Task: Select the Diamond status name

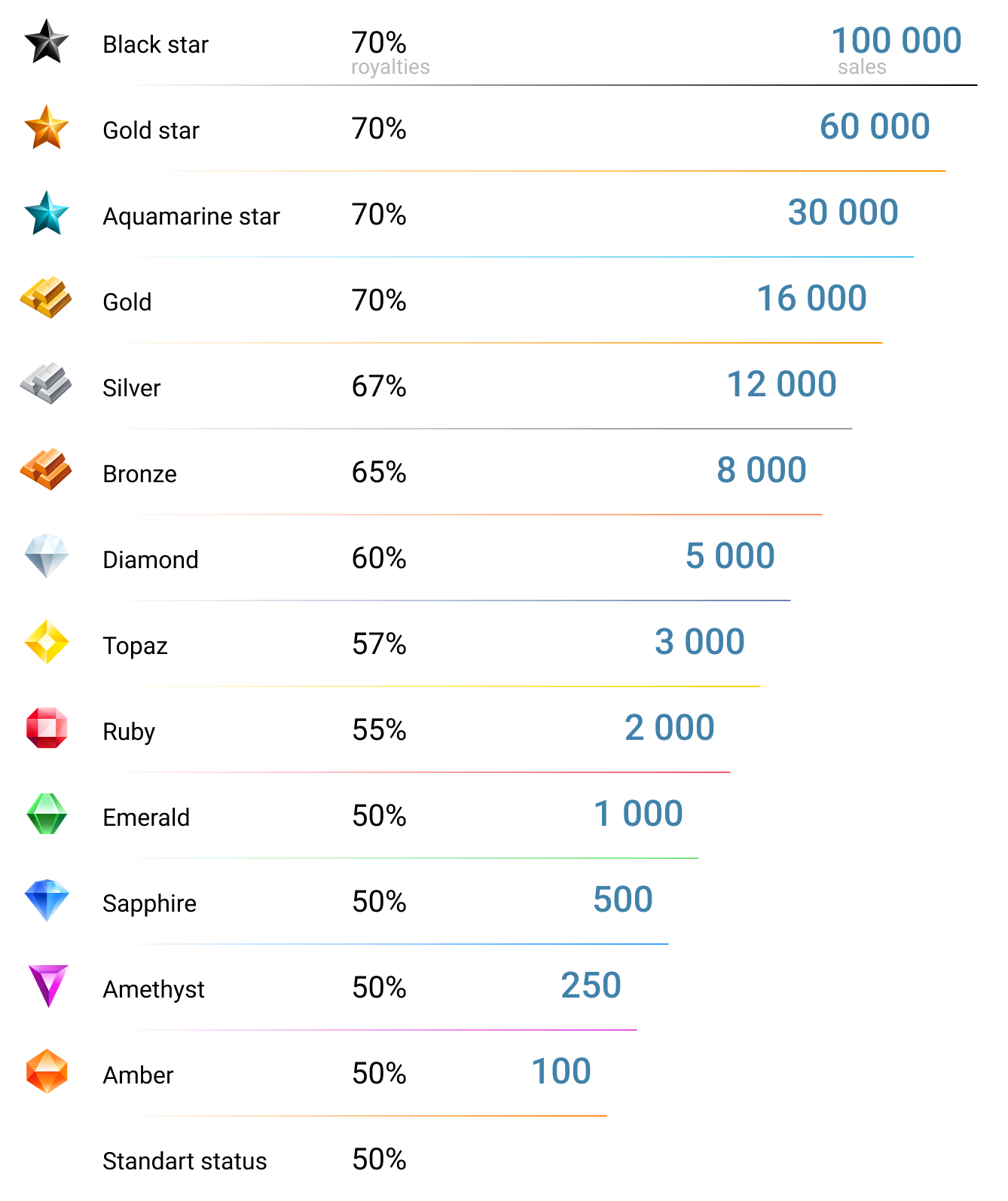Action: pos(151,560)
